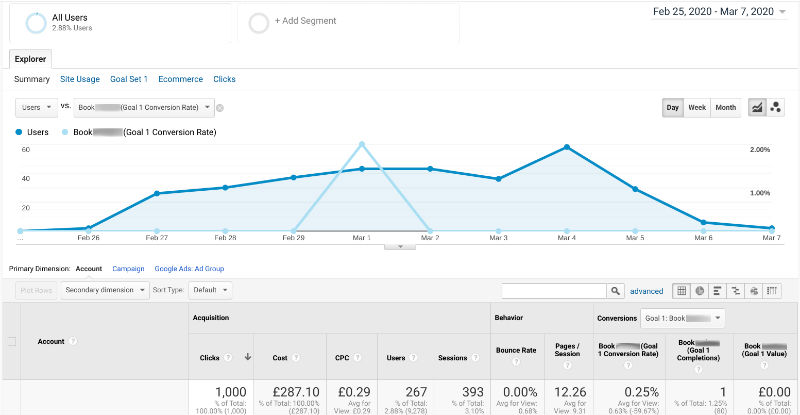Tick the select-all rows checkbox
800x415 pixels.
(x=12, y=341)
